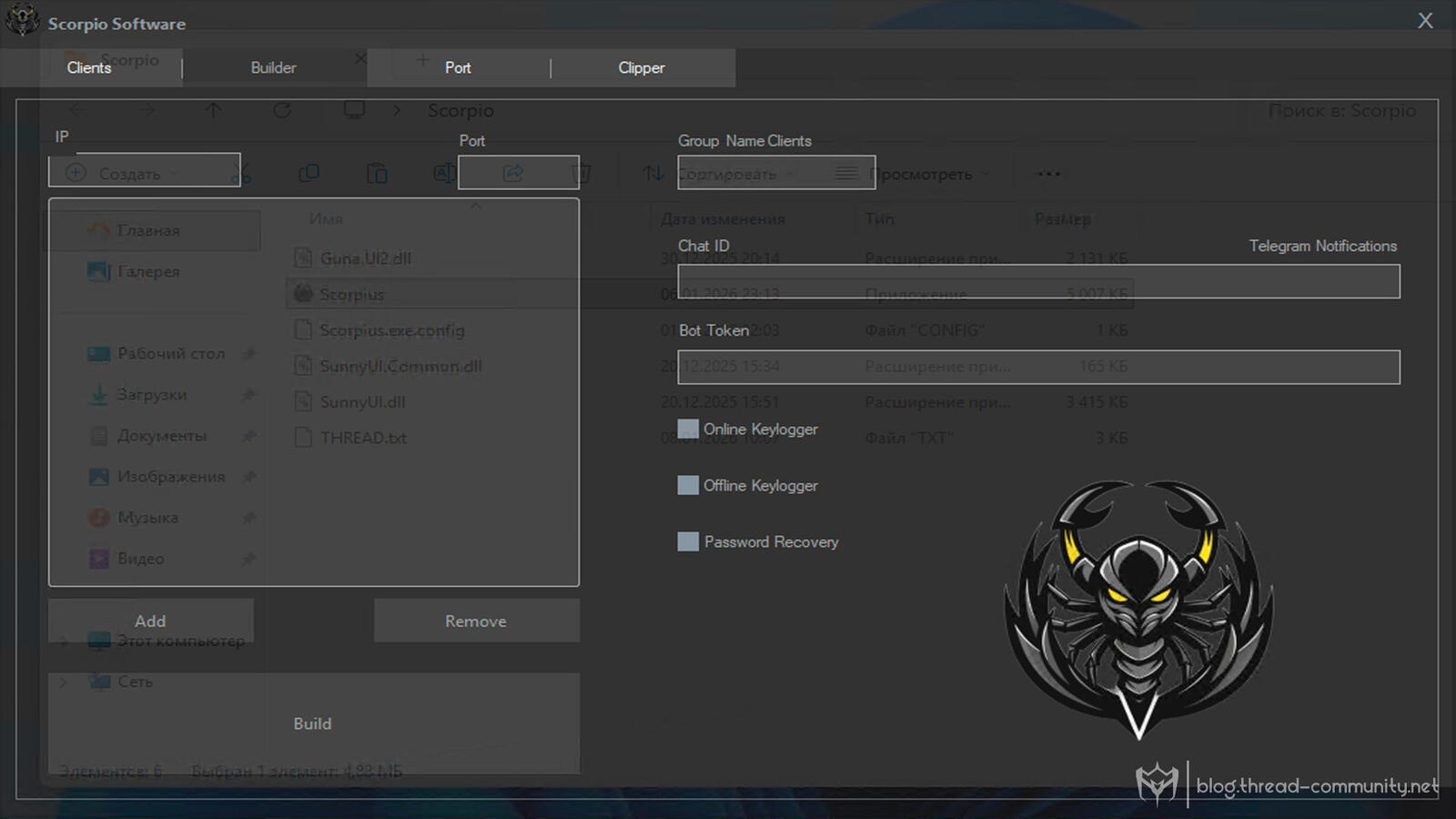
Task: Go to the Clipper tab
Action: [x=642, y=67]
